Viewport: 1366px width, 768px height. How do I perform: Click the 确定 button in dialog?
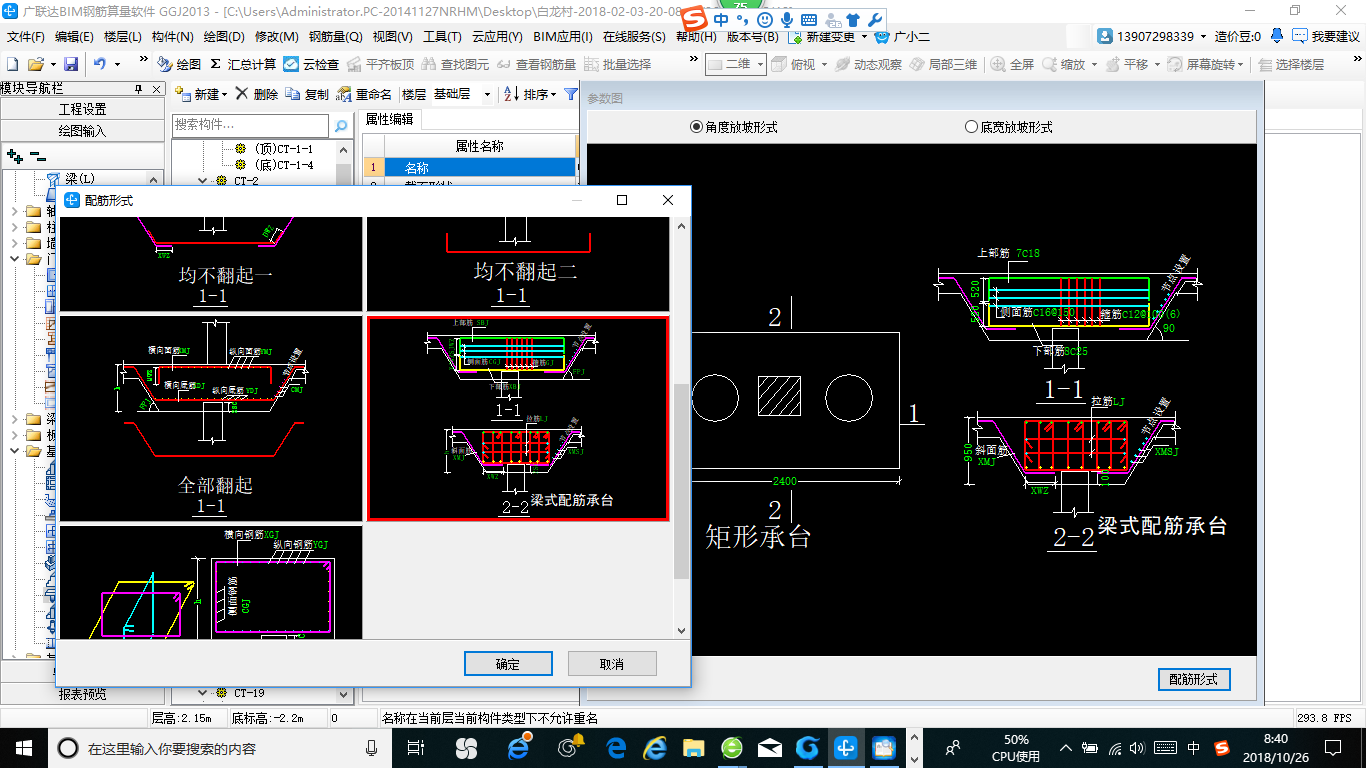click(508, 664)
